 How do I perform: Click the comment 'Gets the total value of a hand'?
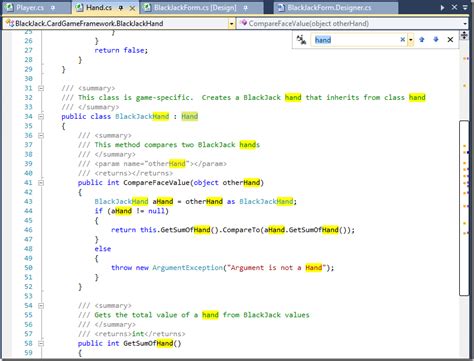(156, 315)
